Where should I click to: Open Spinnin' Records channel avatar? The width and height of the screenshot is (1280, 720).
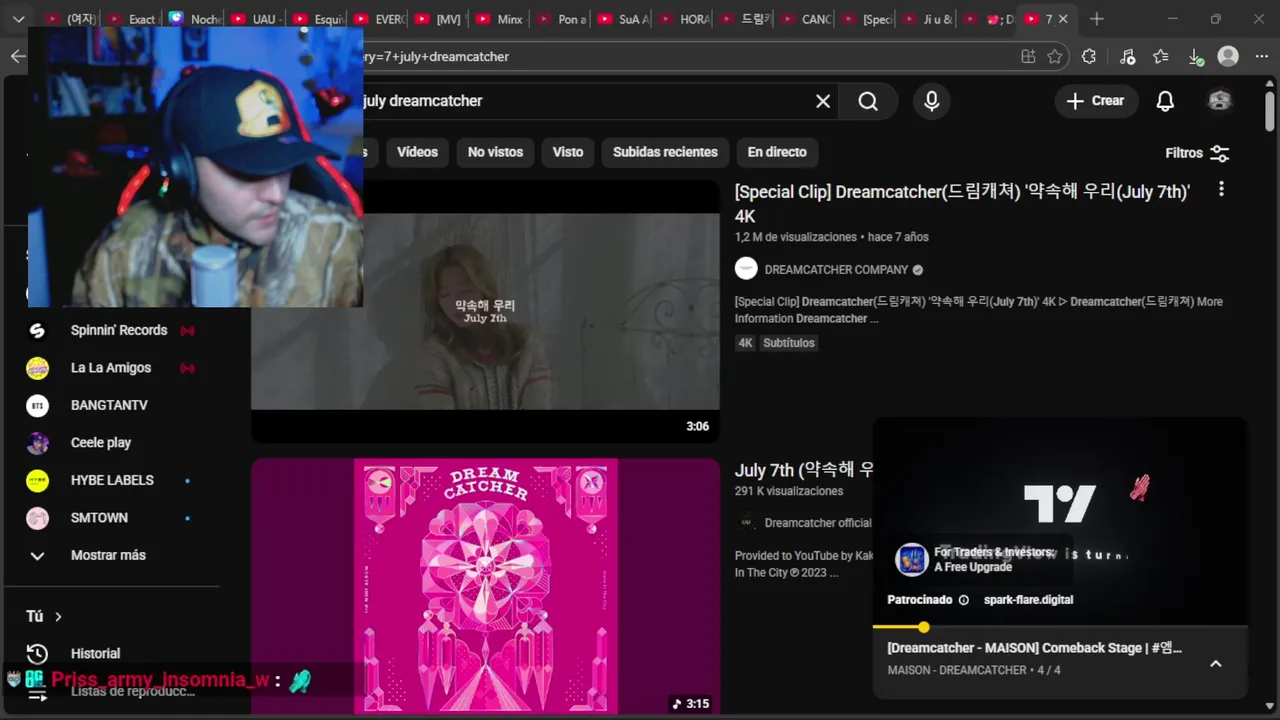tap(37, 330)
